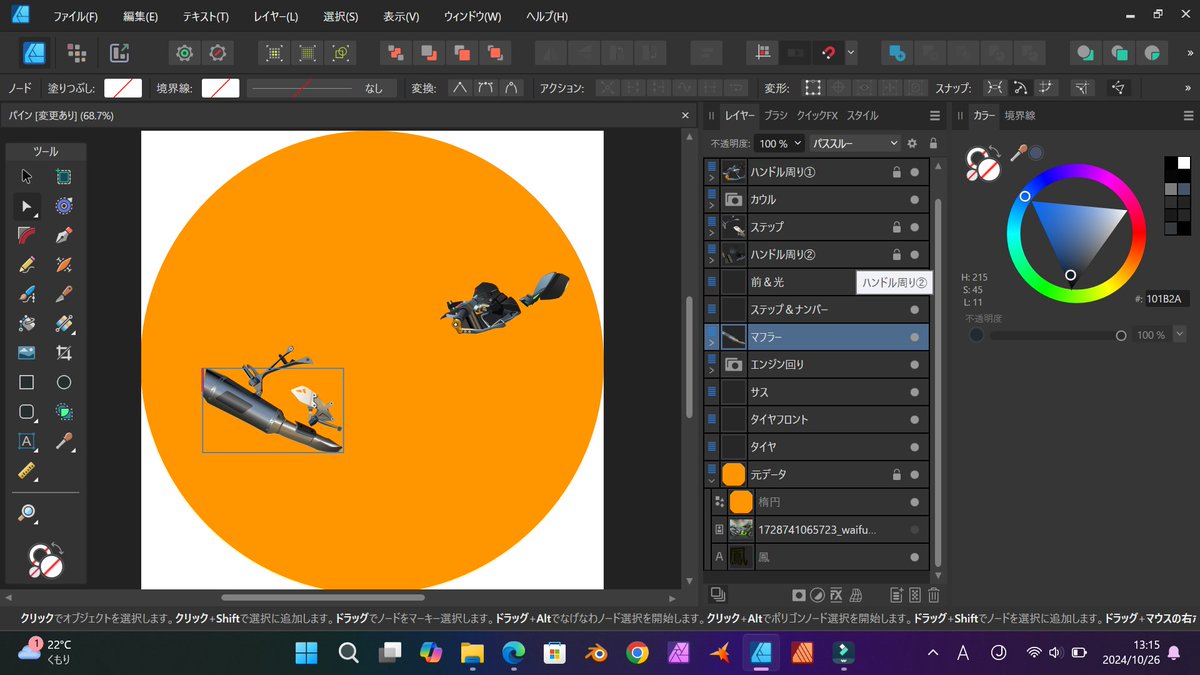The image size is (1200, 675).
Task: Open layer effects FX icon
Action: [x=836, y=595]
